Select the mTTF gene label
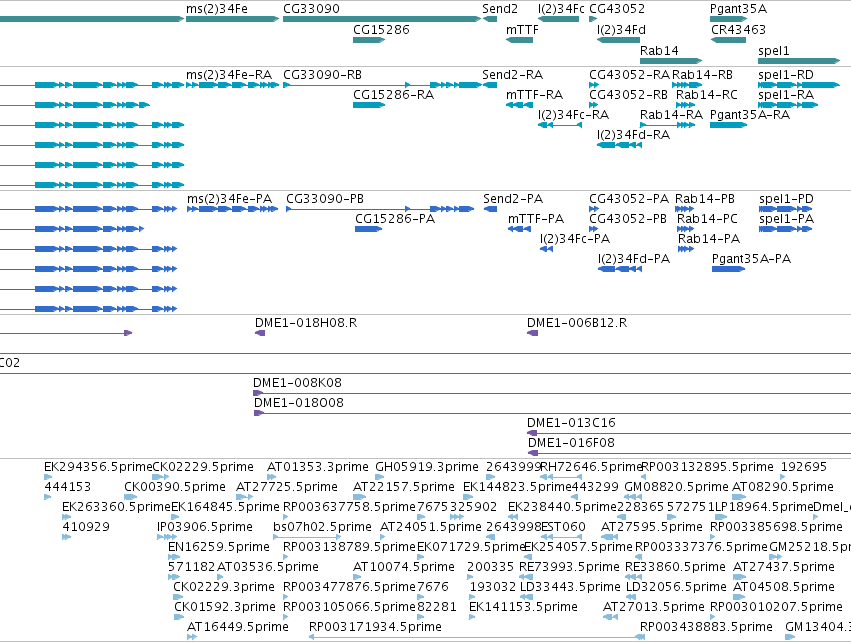This screenshot has width=851, height=642. 522,29
